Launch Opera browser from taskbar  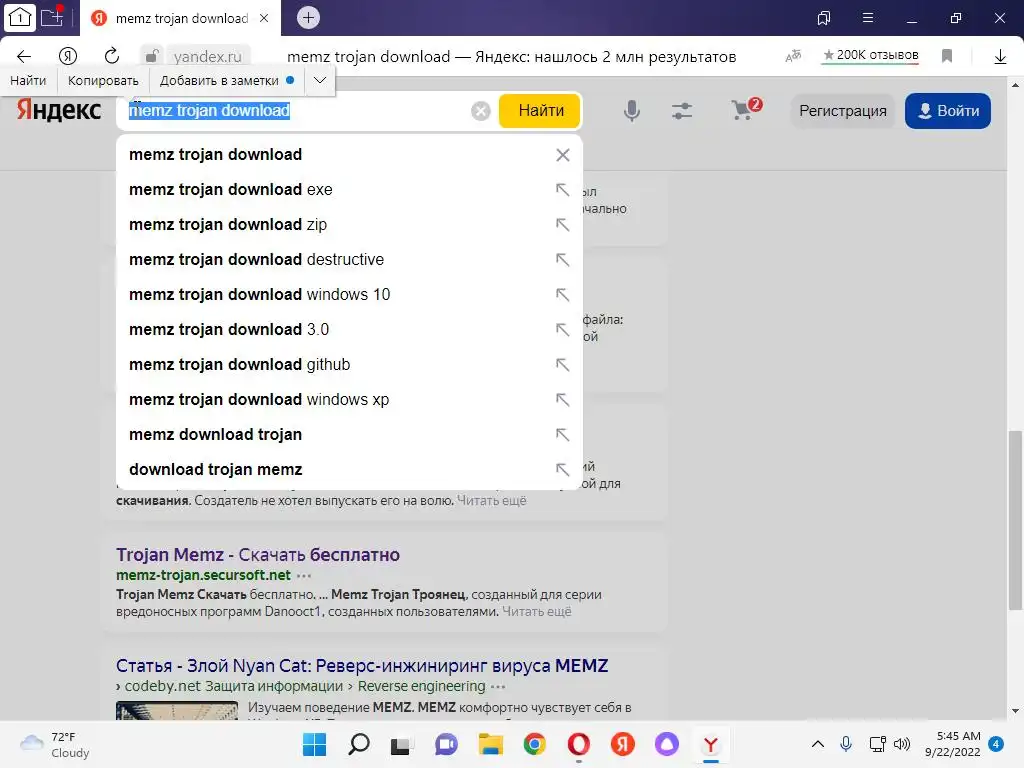579,744
